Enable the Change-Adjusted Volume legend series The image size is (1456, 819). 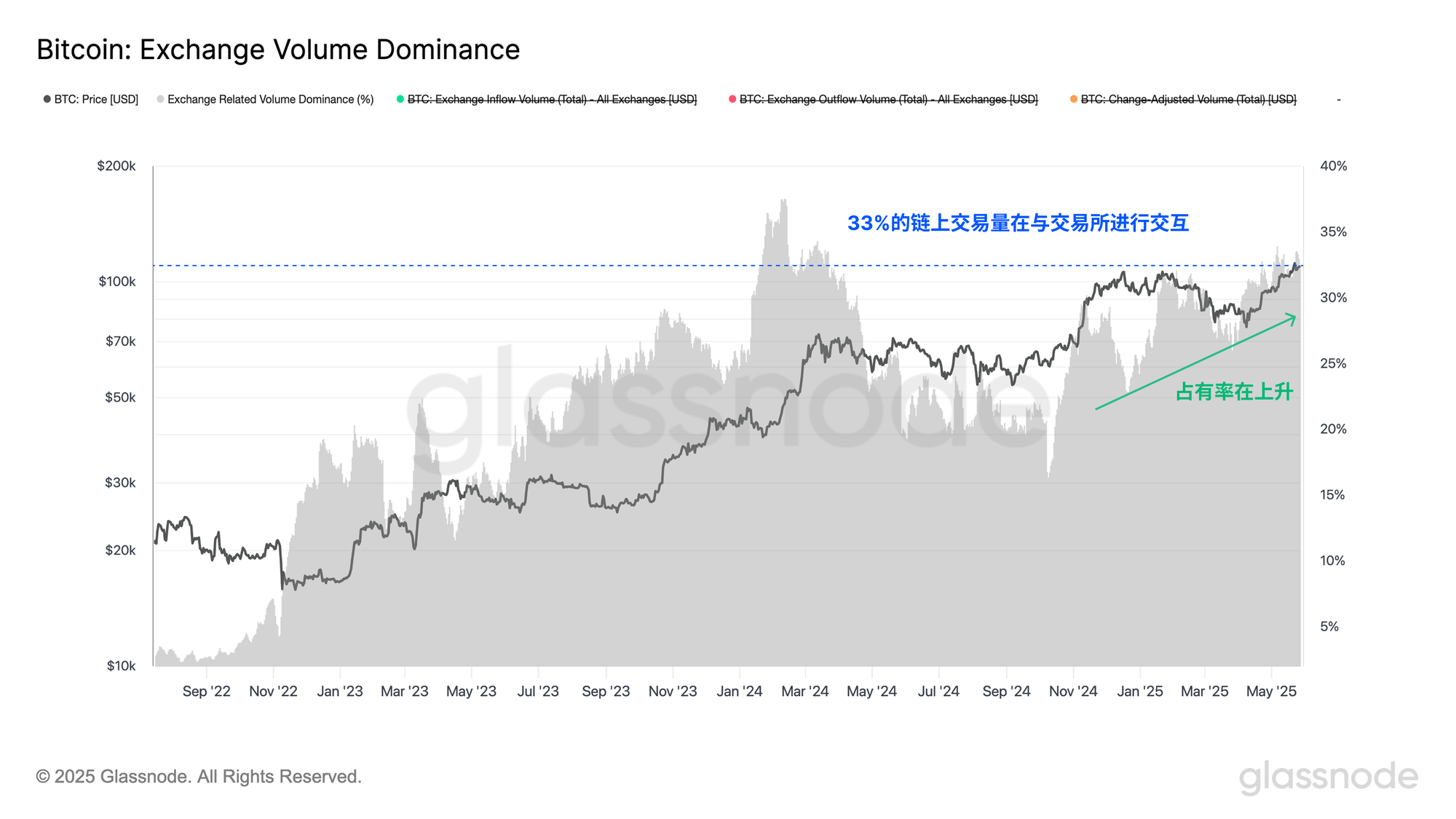click(x=1188, y=100)
